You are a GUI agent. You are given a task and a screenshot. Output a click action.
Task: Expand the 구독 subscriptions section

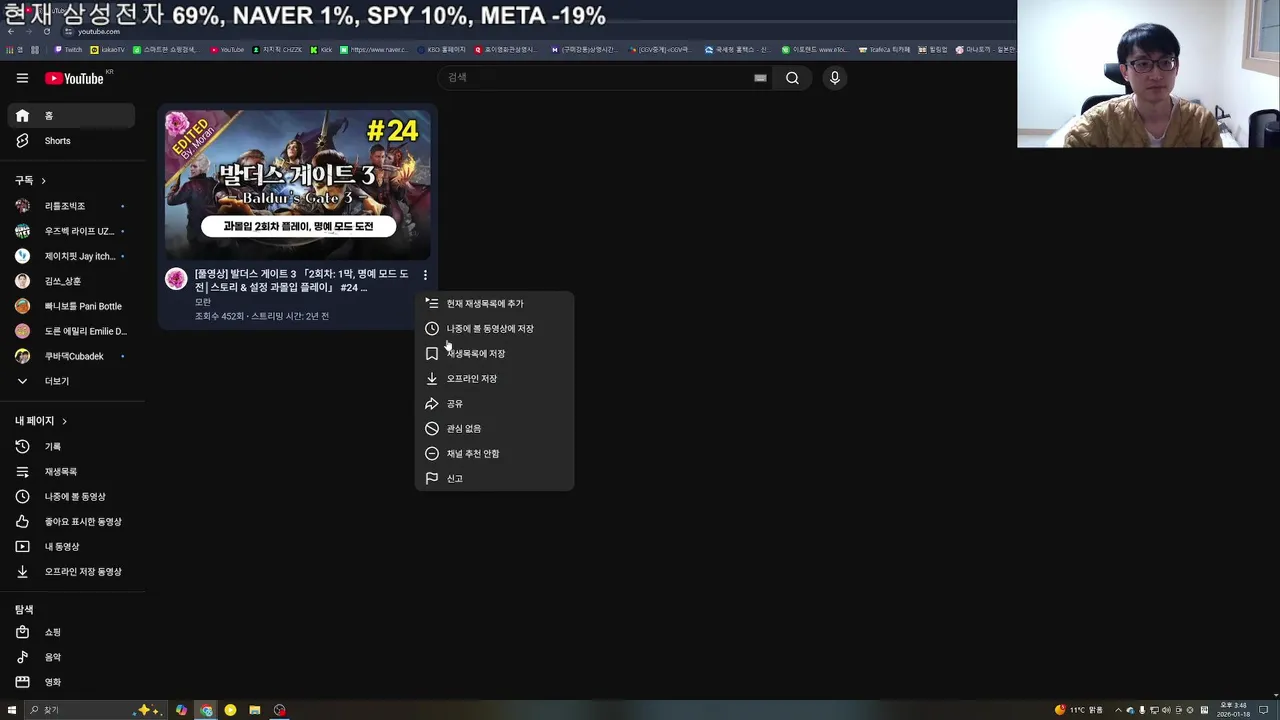tap(30, 180)
